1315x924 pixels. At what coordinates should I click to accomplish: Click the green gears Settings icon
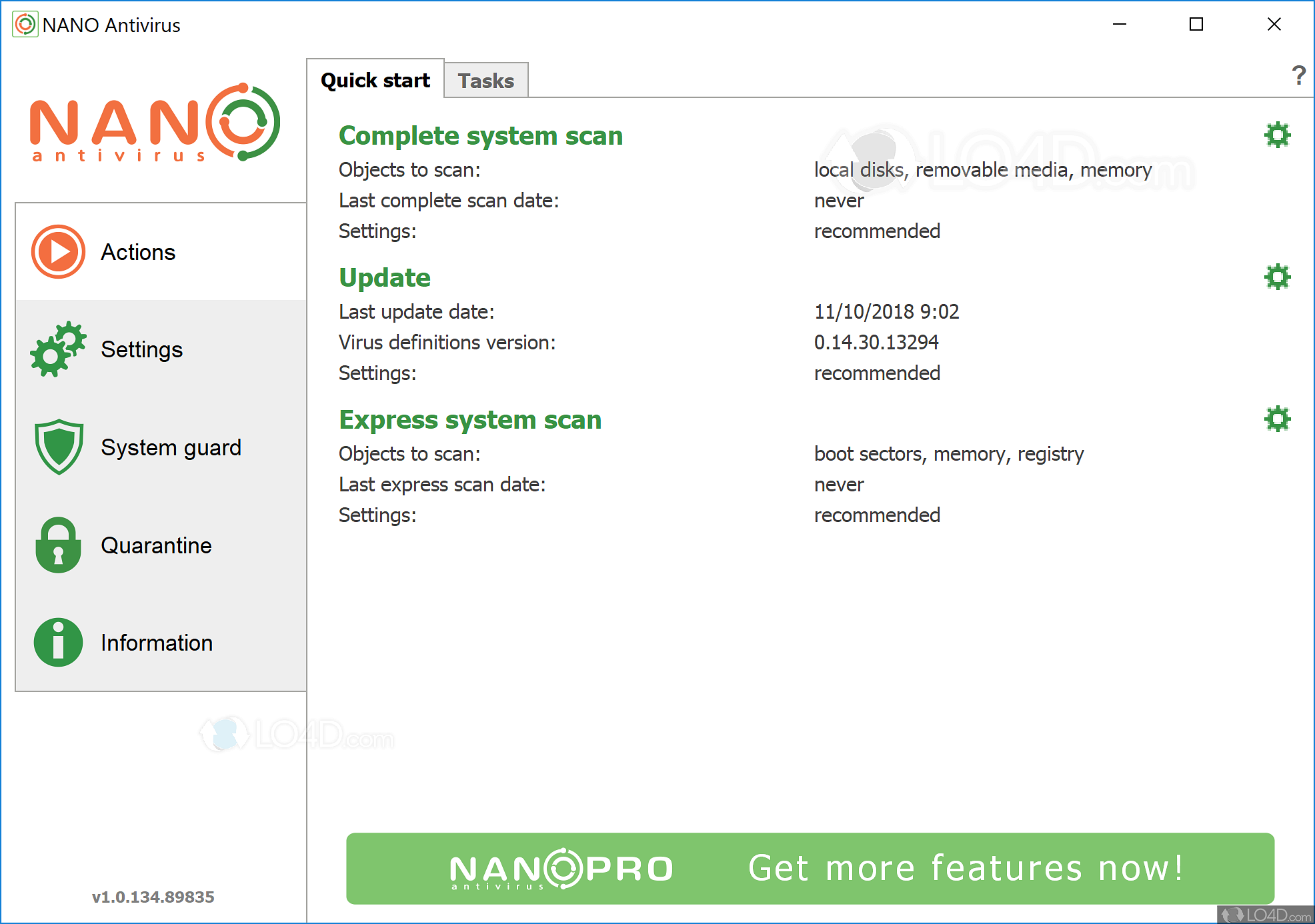pos(59,349)
